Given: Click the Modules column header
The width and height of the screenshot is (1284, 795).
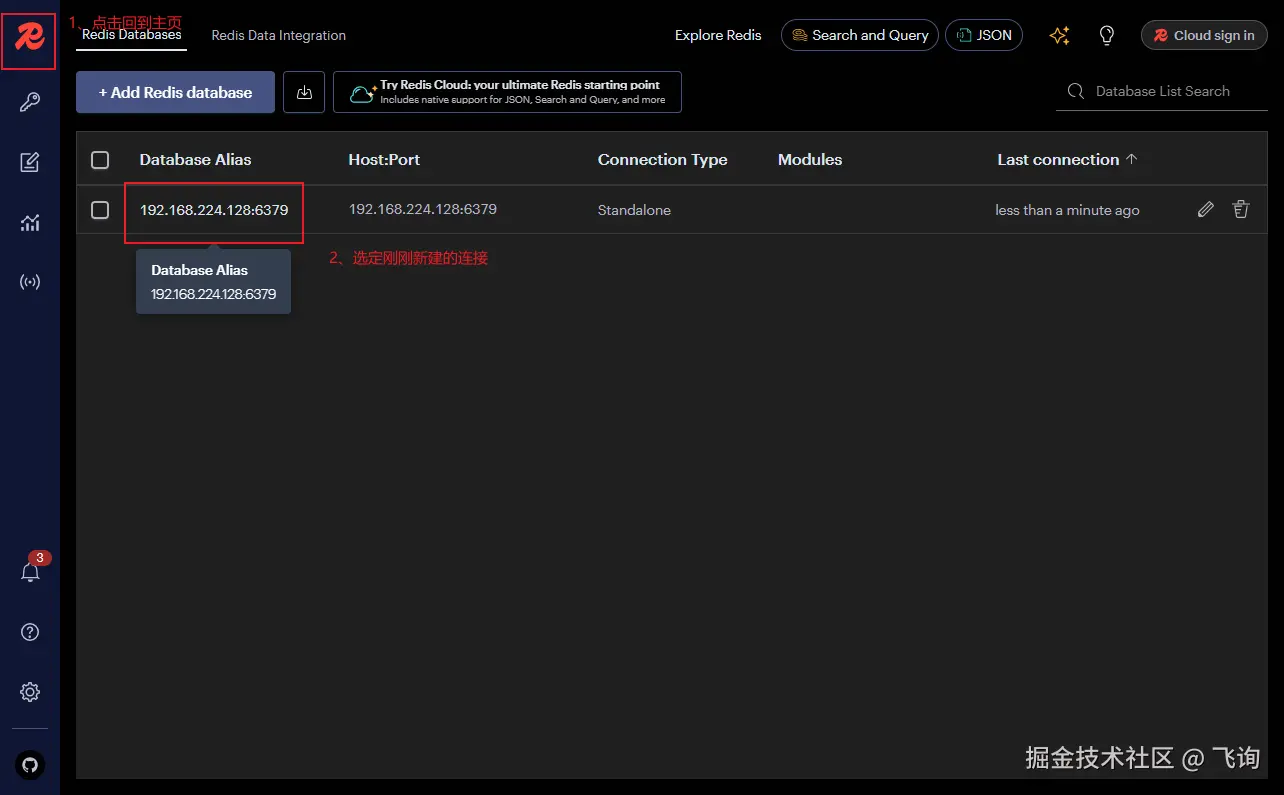Looking at the screenshot, I should 810,160.
